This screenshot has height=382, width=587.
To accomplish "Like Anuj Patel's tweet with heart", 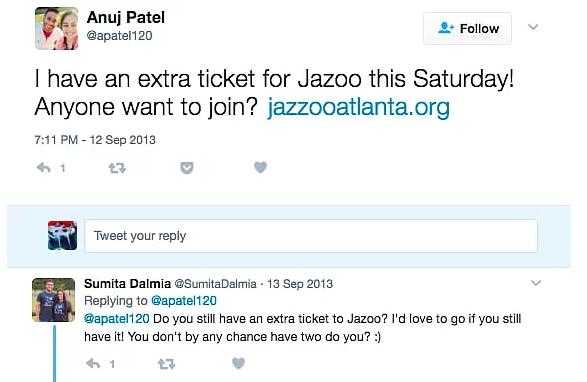I will click(260, 167).
